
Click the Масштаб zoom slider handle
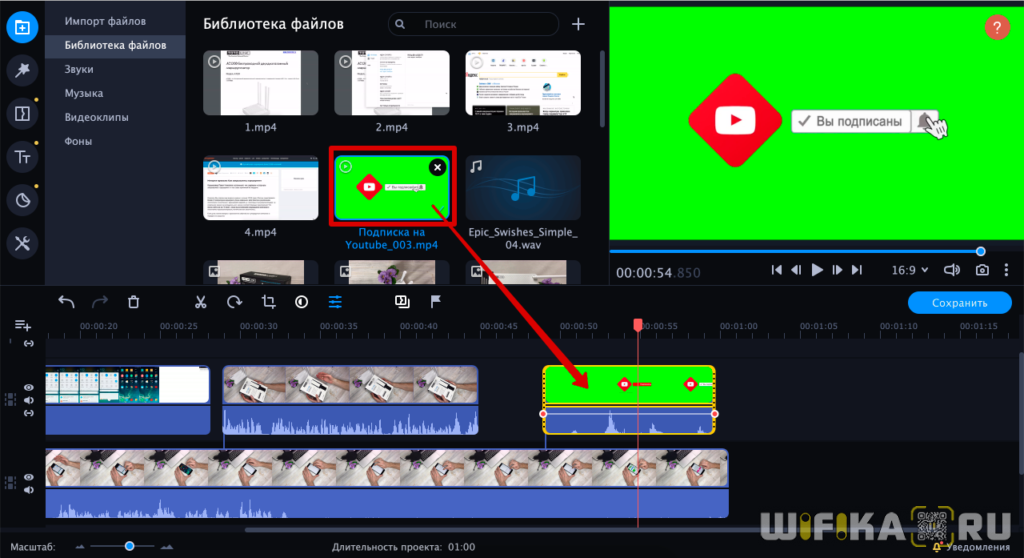tap(129, 546)
